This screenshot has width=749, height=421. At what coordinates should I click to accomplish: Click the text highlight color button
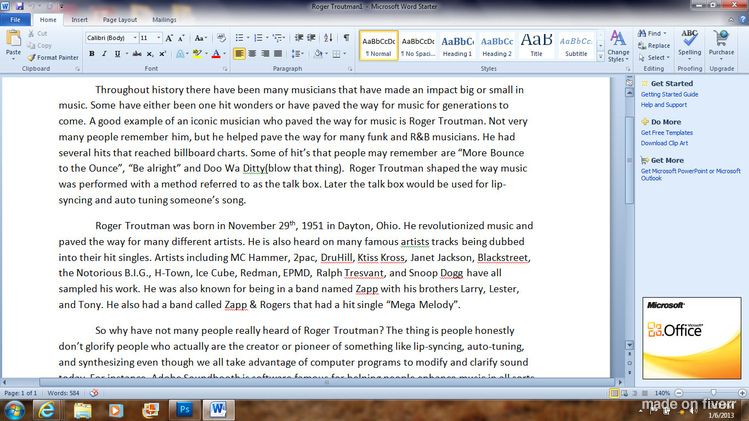197,54
